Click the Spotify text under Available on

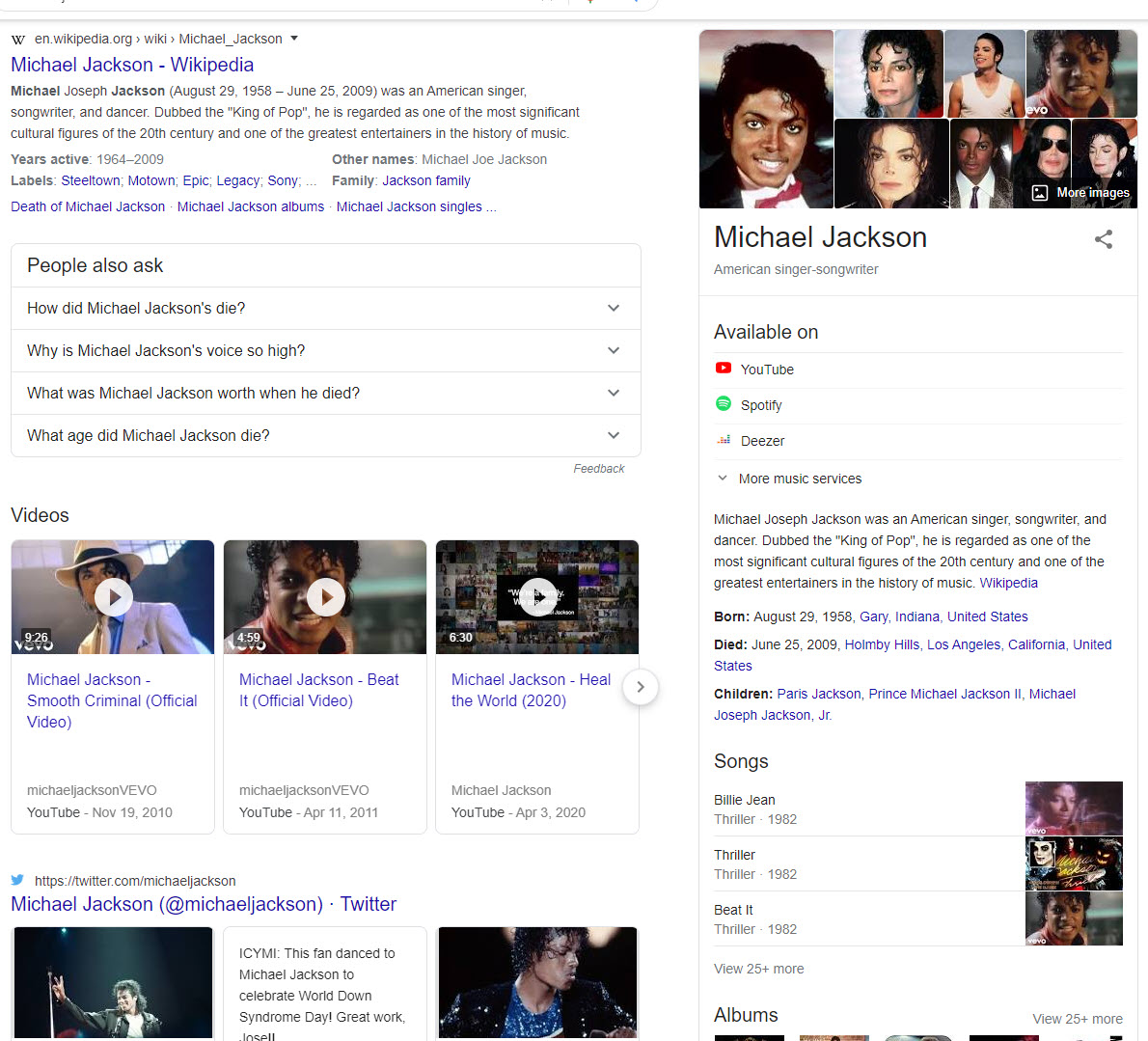(x=761, y=405)
